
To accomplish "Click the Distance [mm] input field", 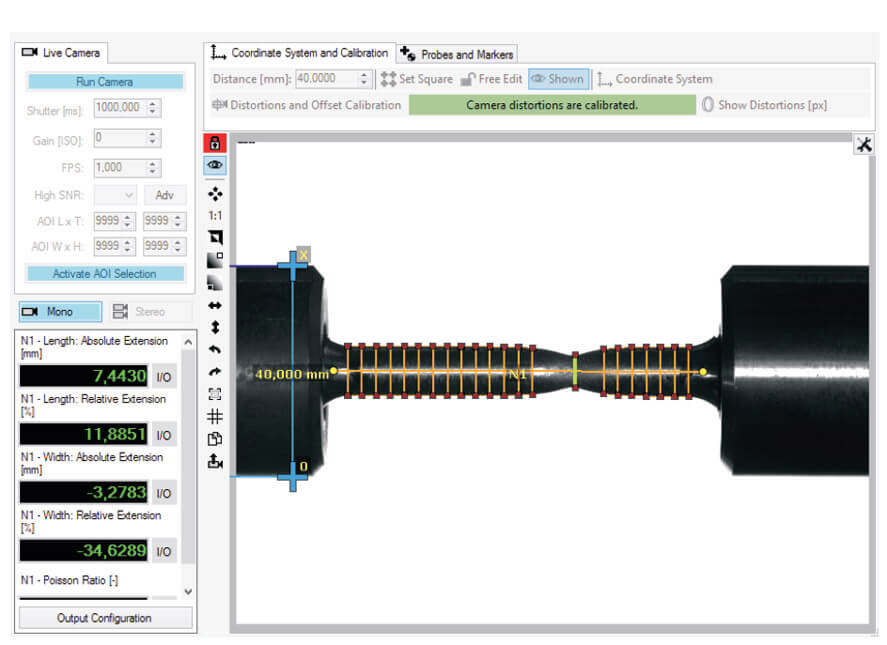I will [x=327, y=79].
